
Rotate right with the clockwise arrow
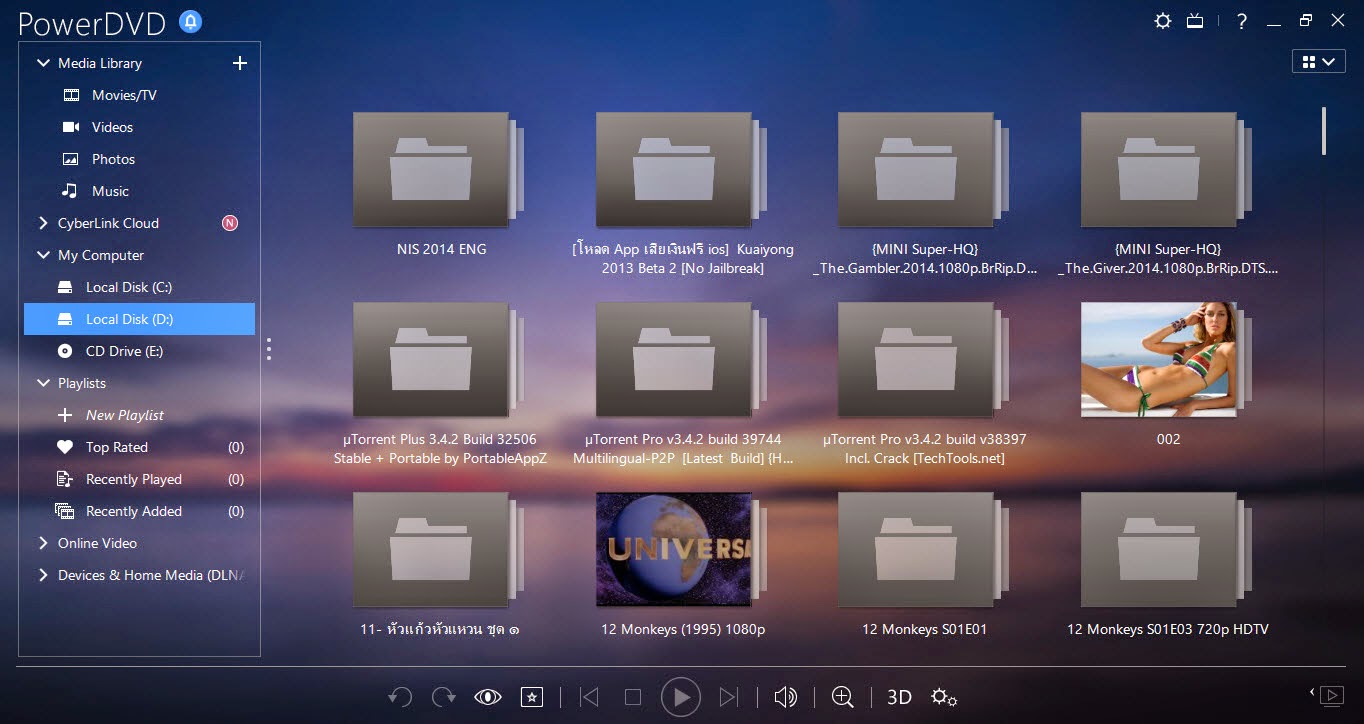coord(444,697)
